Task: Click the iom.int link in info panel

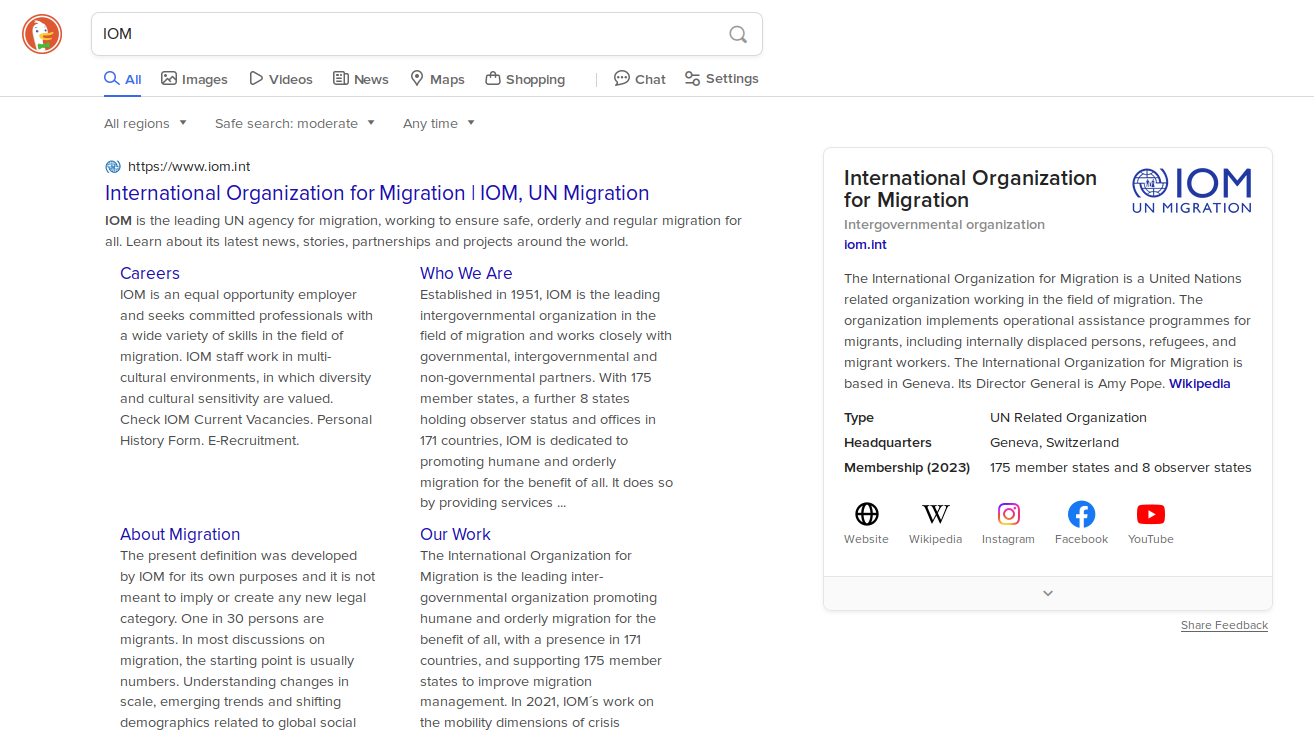Action: pyautogui.click(x=865, y=245)
